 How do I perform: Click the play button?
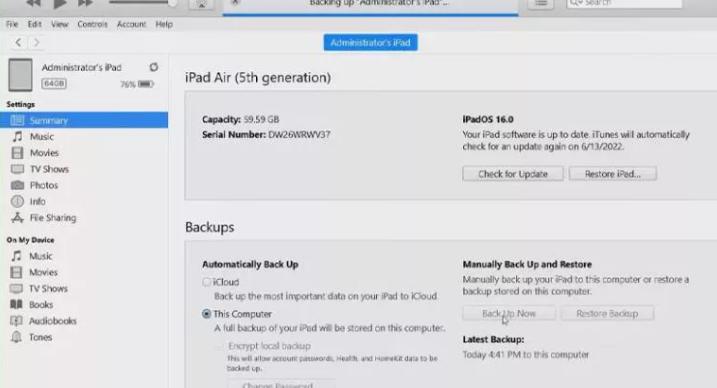pos(59,4)
